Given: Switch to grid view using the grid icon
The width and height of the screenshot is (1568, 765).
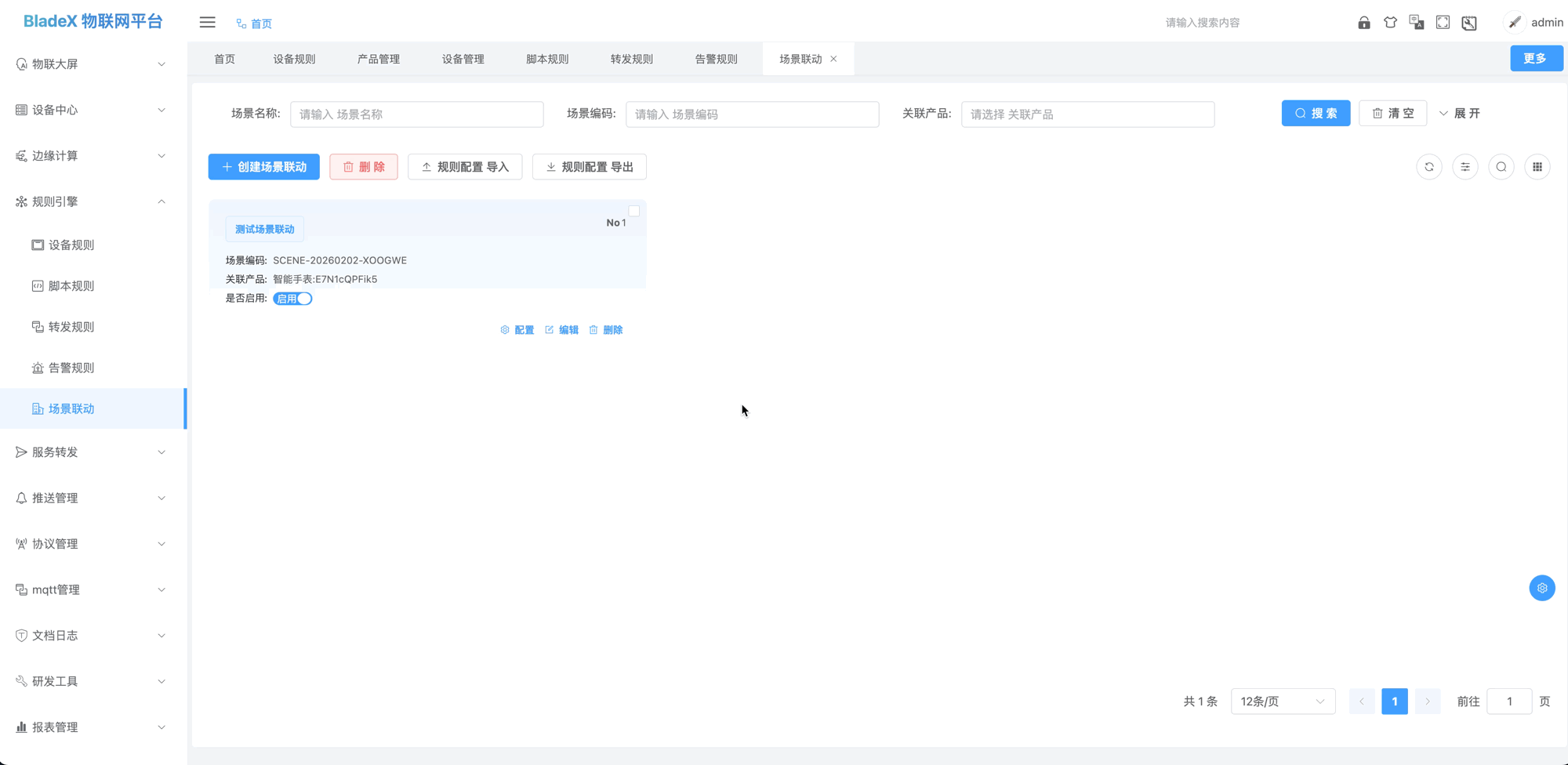Looking at the screenshot, I should pos(1537,166).
